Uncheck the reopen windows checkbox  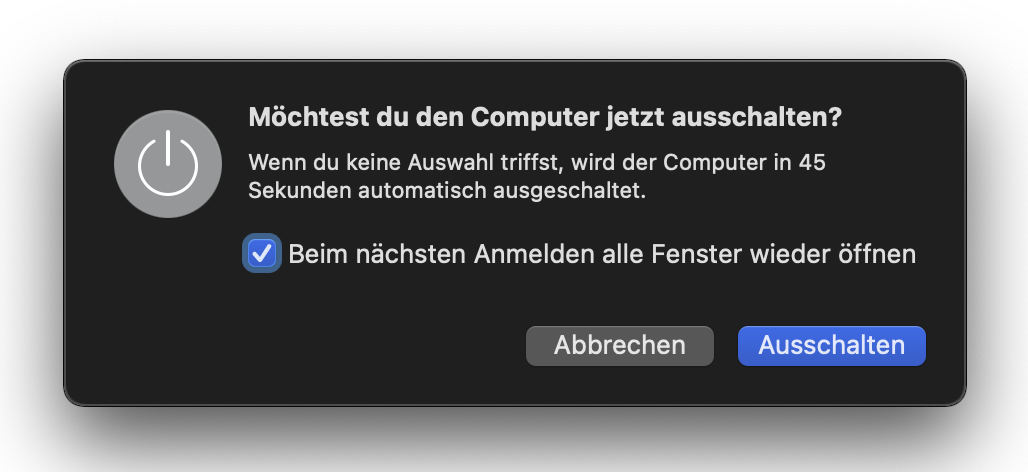[262, 254]
